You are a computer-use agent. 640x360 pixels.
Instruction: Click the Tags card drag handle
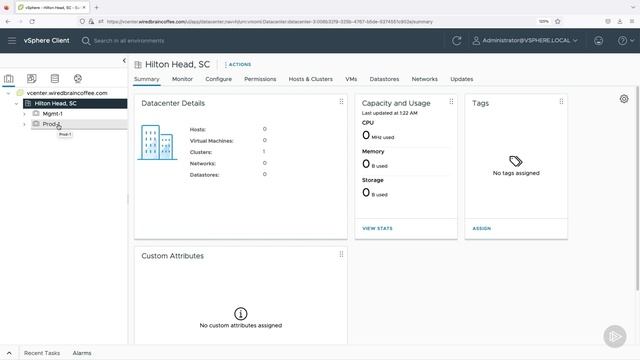tap(561, 102)
